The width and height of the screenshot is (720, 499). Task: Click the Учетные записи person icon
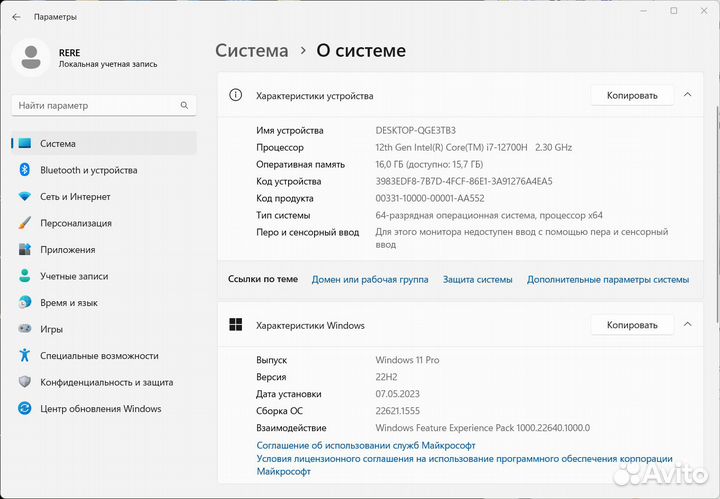coord(25,276)
